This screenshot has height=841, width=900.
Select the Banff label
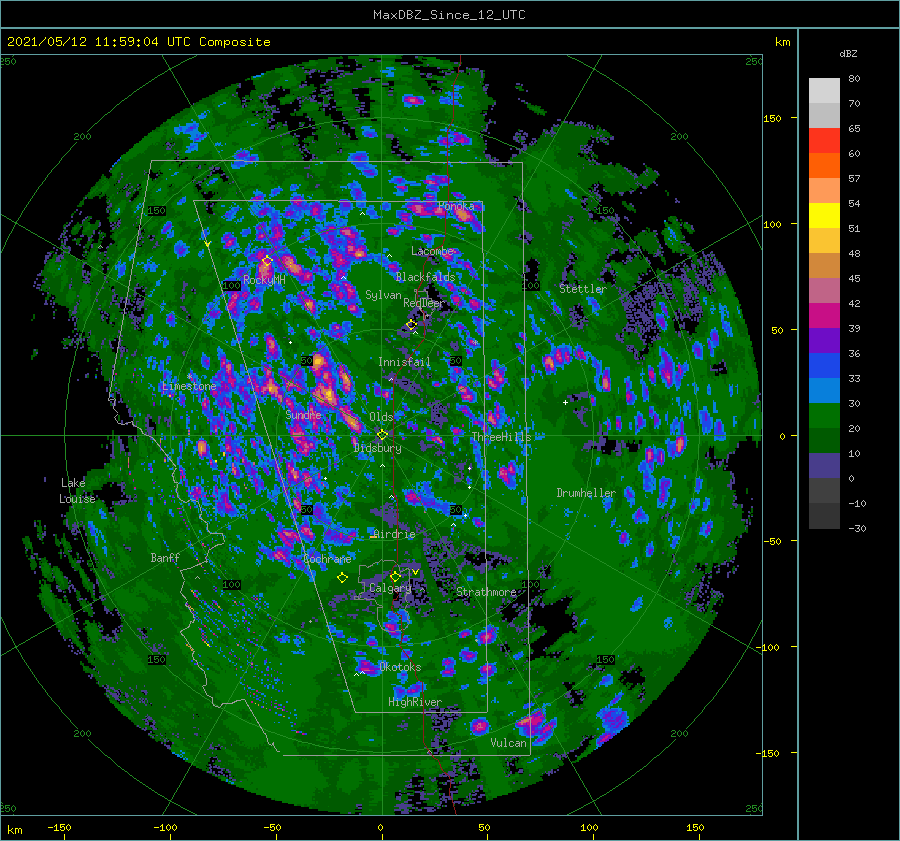[x=165, y=558]
